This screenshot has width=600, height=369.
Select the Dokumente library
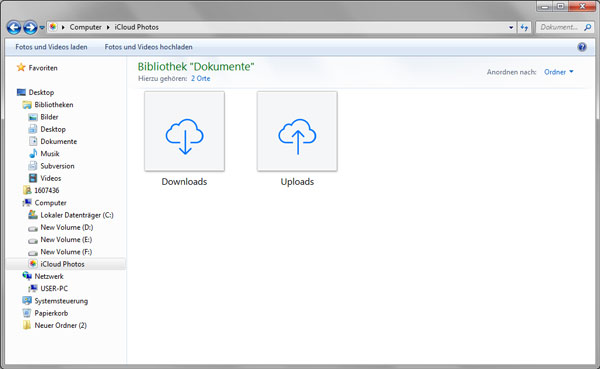coord(59,142)
